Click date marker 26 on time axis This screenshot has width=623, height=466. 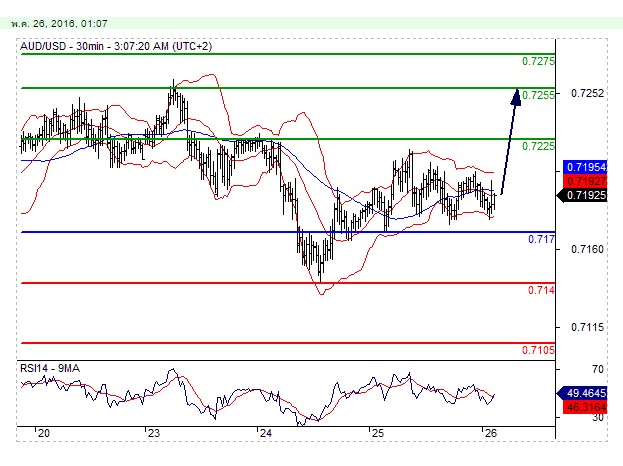point(491,433)
